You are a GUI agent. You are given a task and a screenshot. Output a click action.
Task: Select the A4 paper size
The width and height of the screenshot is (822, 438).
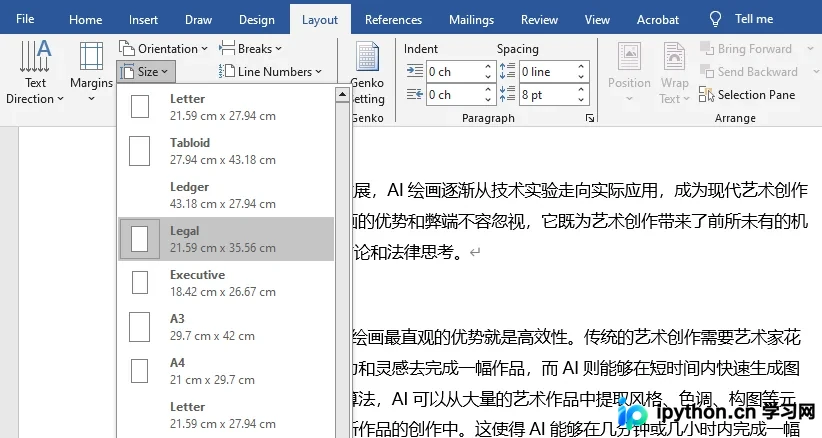coord(226,371)
